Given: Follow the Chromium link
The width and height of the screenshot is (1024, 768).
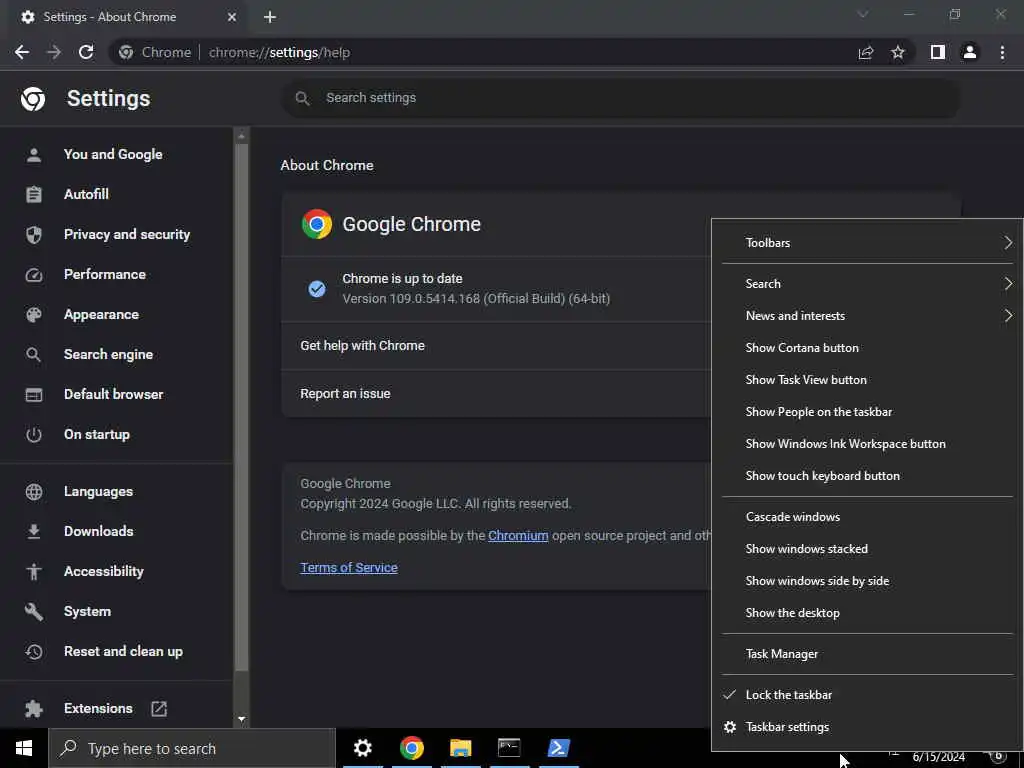Looking at the screenshot, I should tap(518, 536).
